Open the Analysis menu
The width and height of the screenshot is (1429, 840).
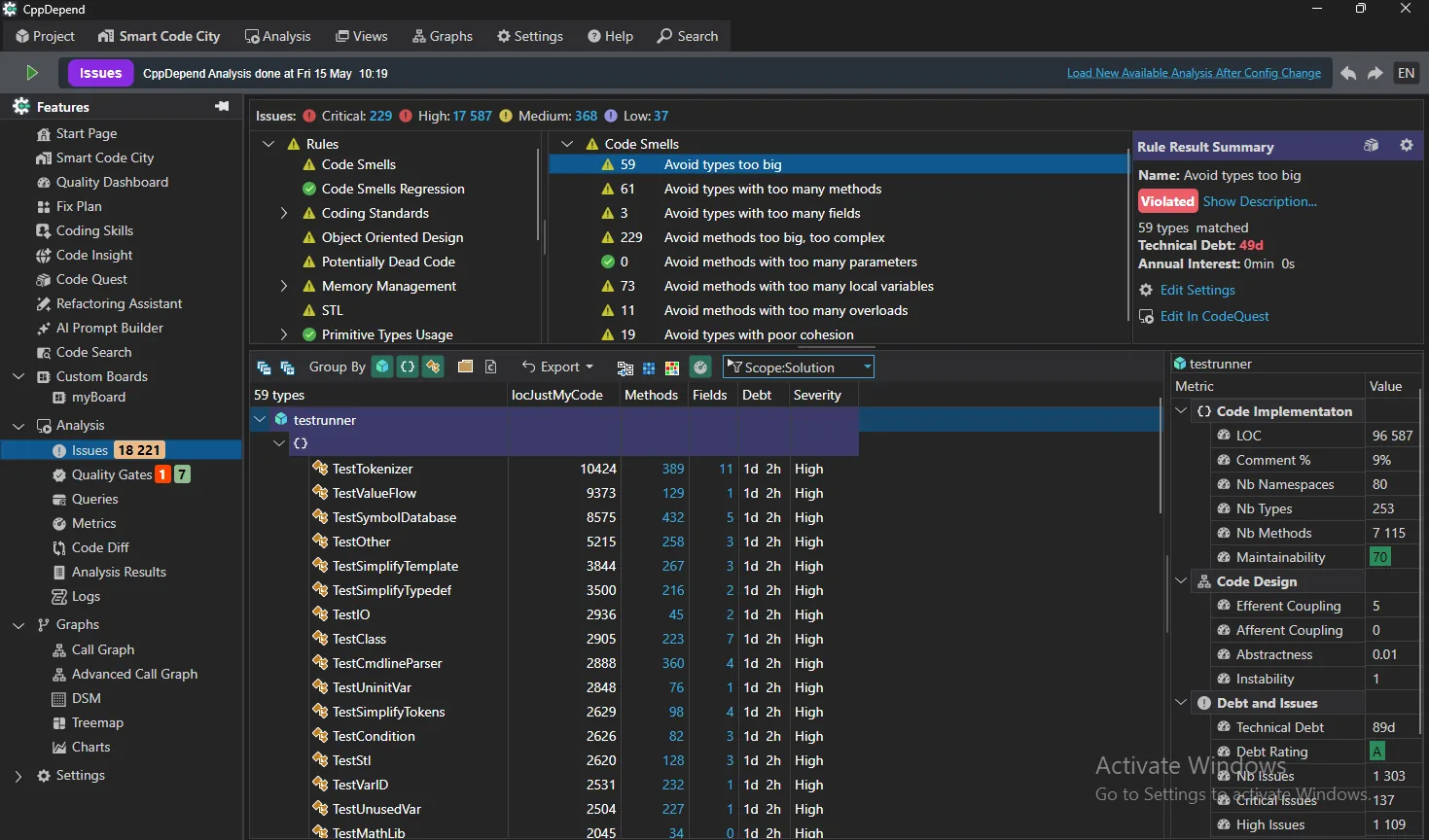pyautogui.click(x=277, y=36)
